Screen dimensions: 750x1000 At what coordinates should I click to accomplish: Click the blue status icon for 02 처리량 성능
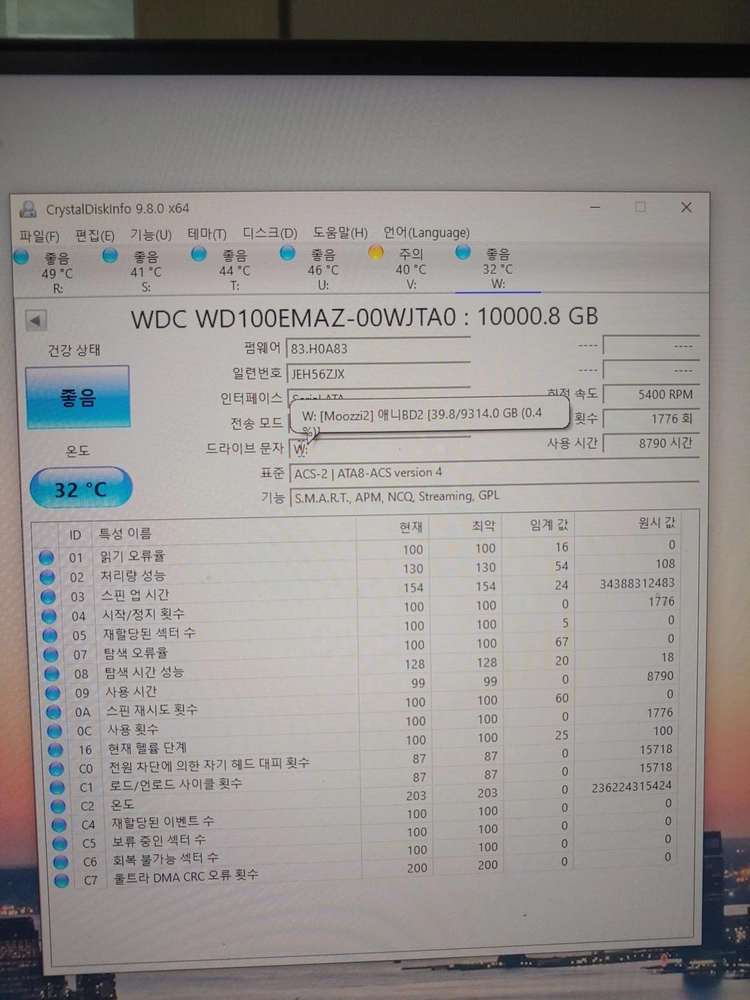(x=47, y=577)
